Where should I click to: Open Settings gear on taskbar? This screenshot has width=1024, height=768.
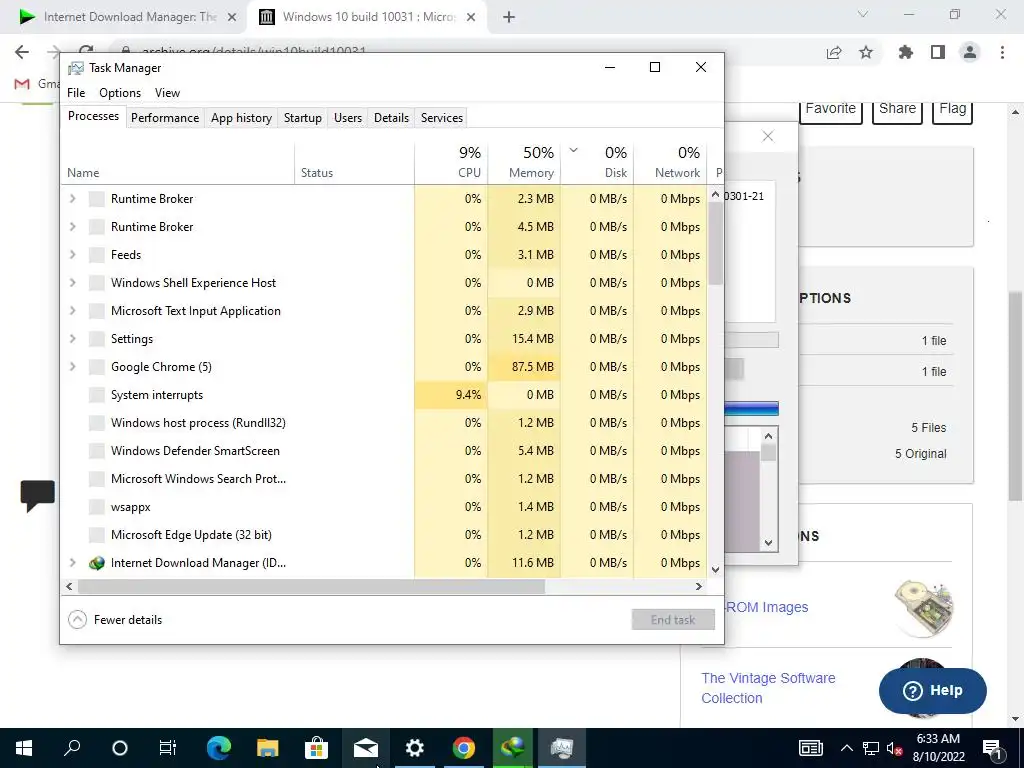(x=415, y=748)
